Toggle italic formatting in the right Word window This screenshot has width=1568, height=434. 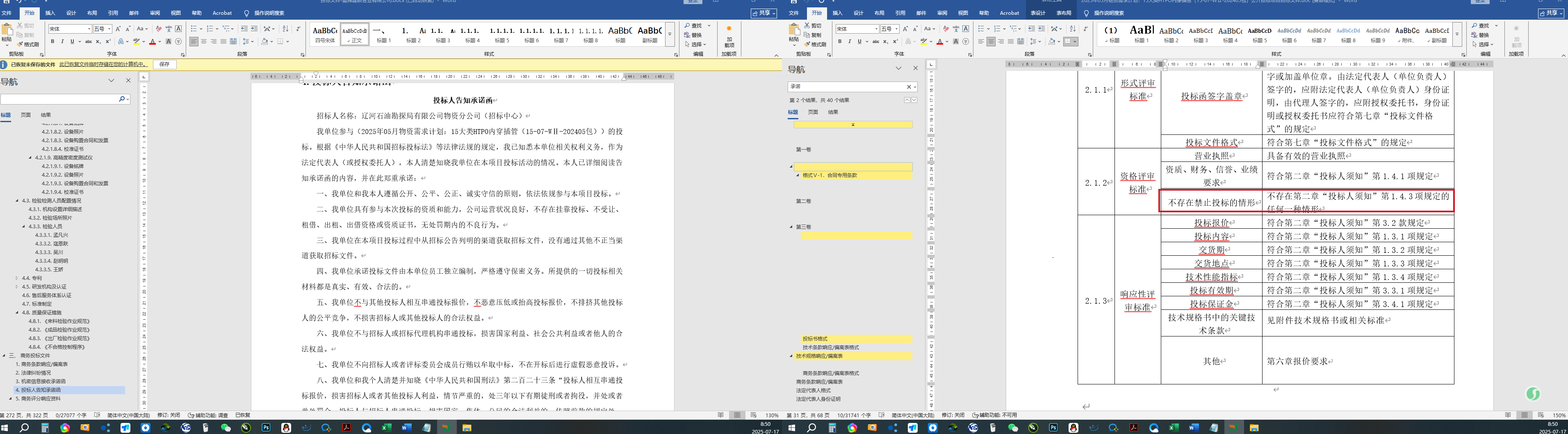pyautogui.click(x=850, y=41)
